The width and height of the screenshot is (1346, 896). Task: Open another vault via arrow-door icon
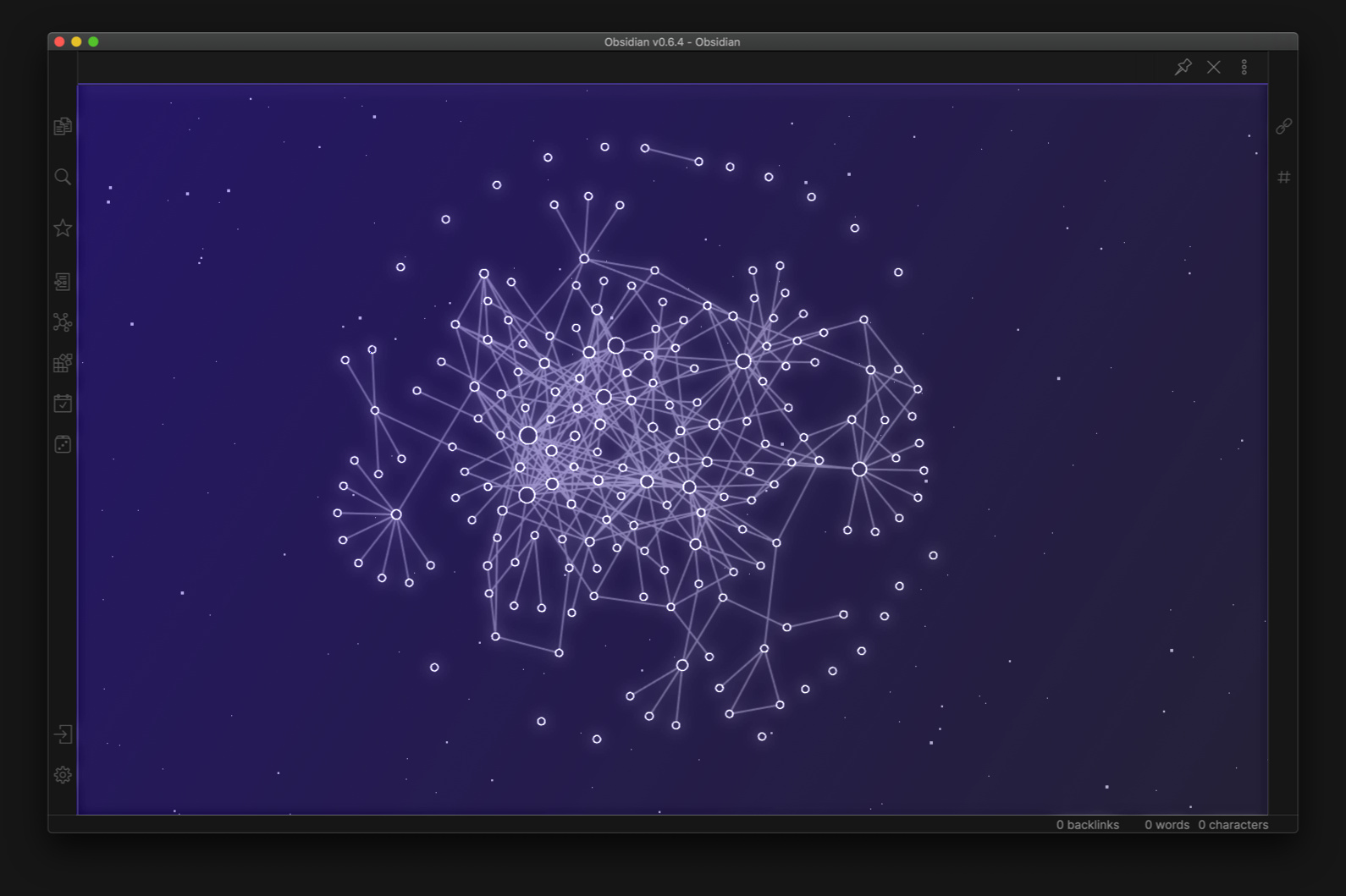63,734
